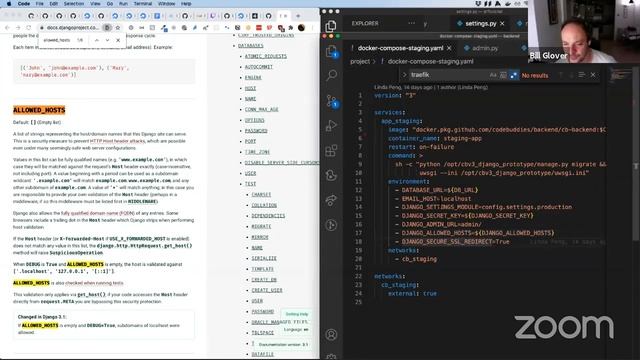
Task: Toggle Match Whole Word in find widget
Action: click(x=503, y=75)
